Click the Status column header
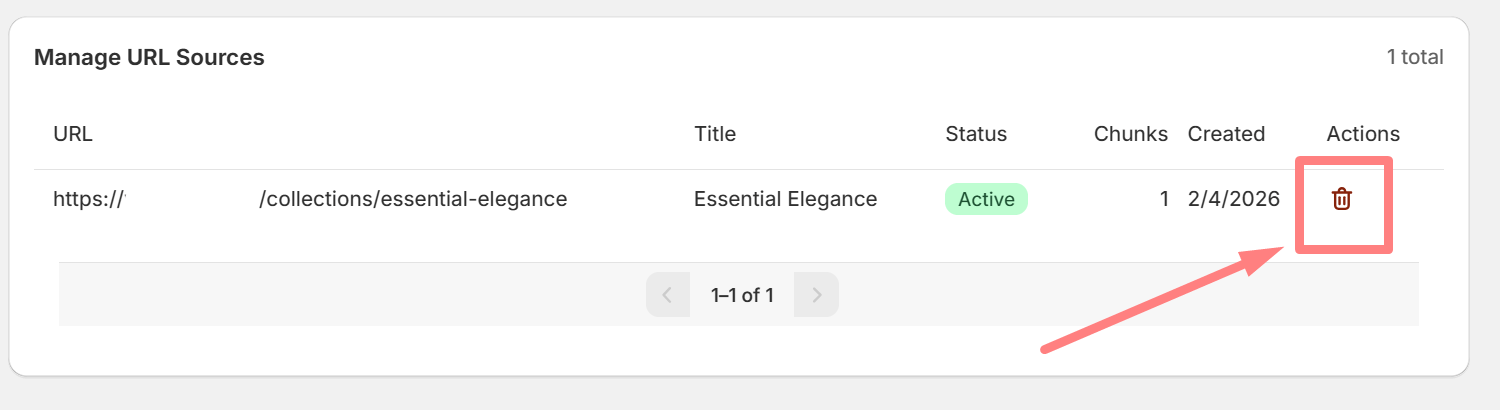The width and height of the screenshot is (1500, 410). pyautogui.click(x=976, y=134)
